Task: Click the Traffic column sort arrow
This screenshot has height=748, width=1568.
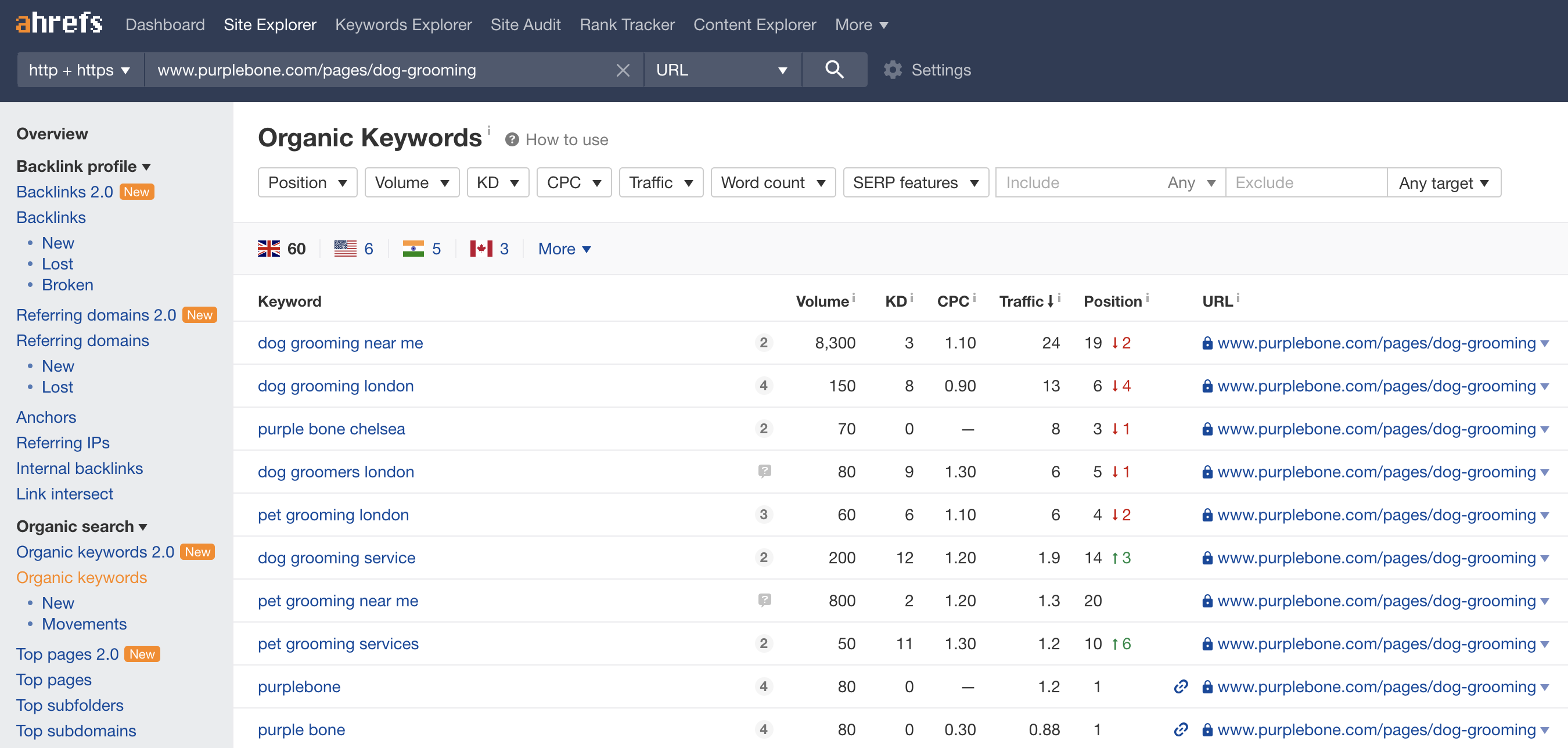Action: coord(1051,301)
